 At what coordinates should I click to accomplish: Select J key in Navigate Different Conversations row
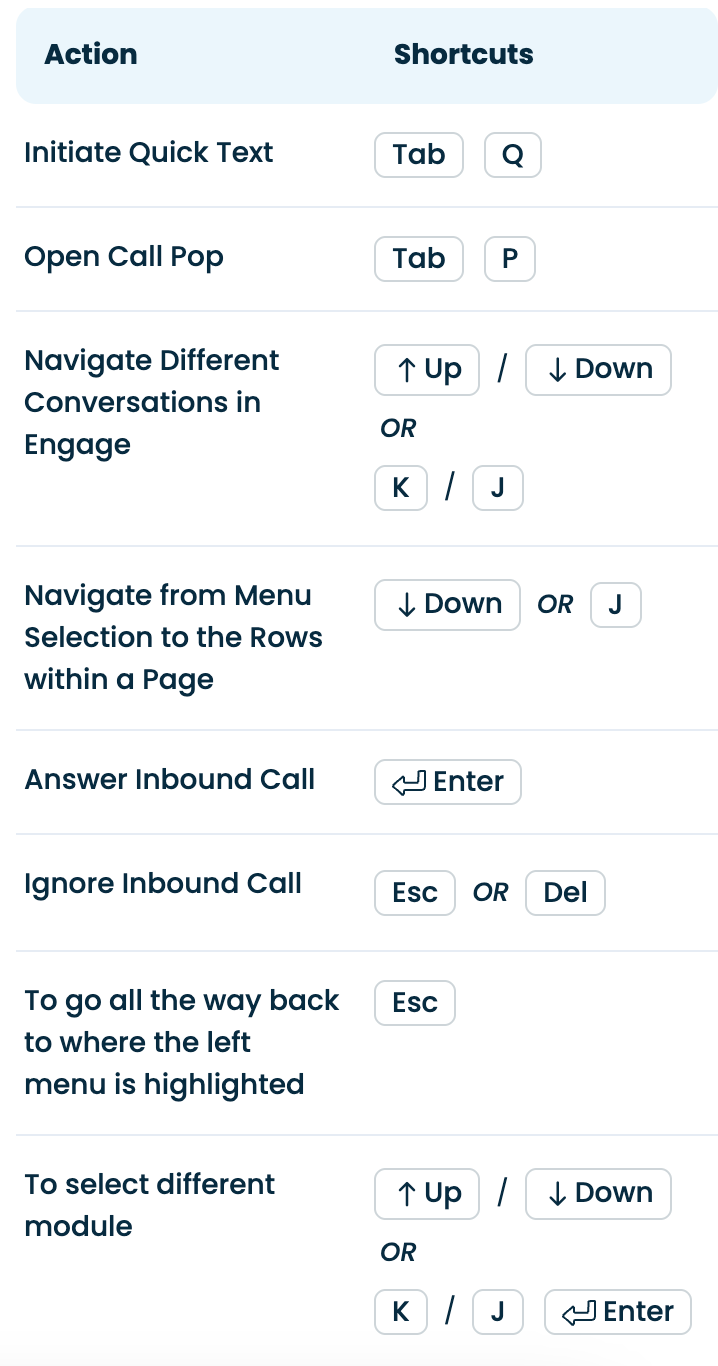tap(497, 489)
